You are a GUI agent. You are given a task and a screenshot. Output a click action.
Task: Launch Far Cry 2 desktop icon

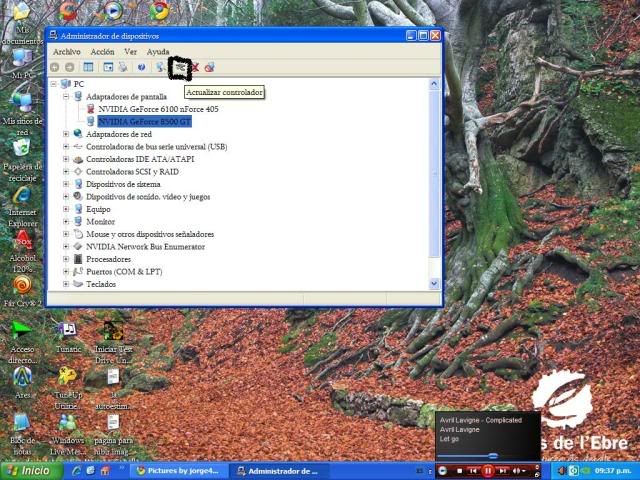click(x=22, y=291)
